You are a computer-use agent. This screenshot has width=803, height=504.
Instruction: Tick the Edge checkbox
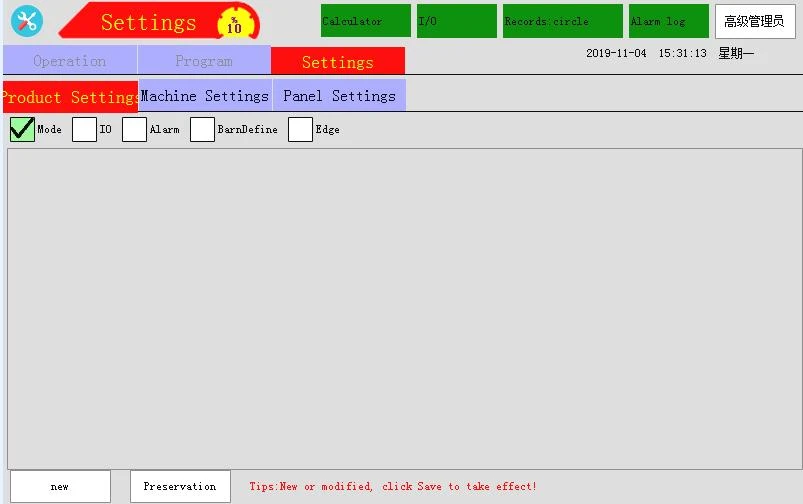pyautogui.click(x=300, y=129)
